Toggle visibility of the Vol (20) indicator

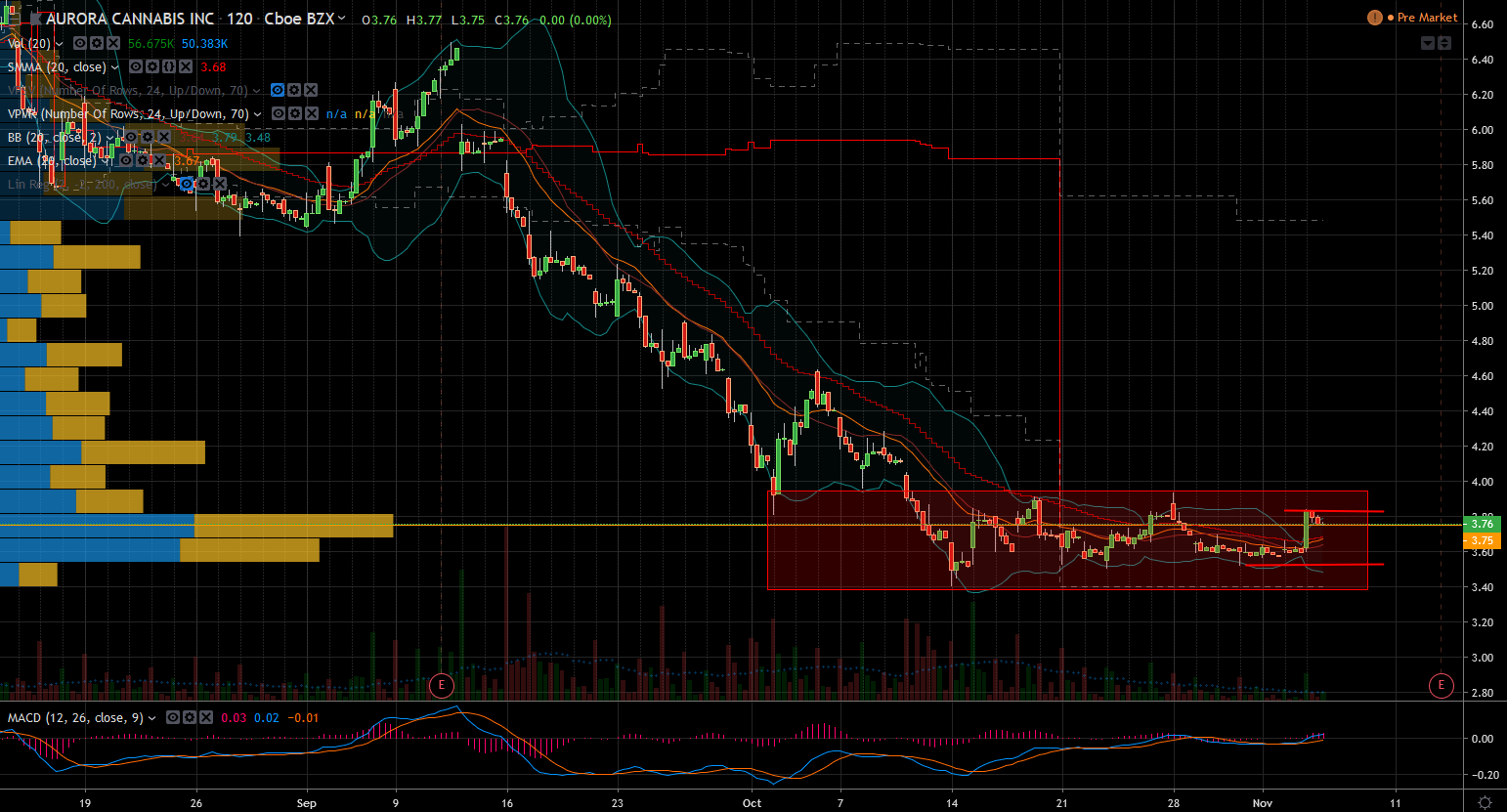(x=80, y=44)
